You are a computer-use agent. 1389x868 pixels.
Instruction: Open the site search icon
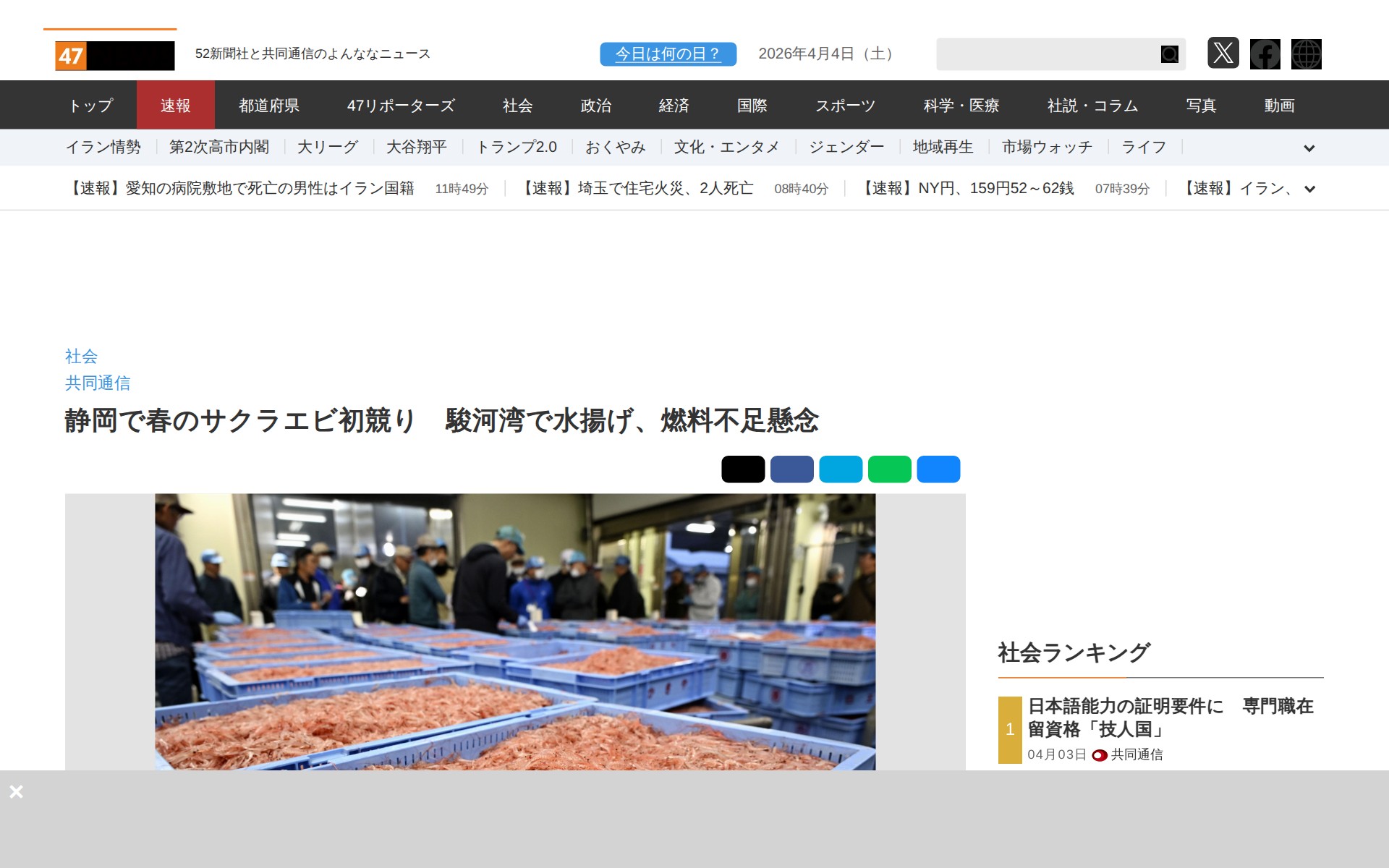(1169, 54)
